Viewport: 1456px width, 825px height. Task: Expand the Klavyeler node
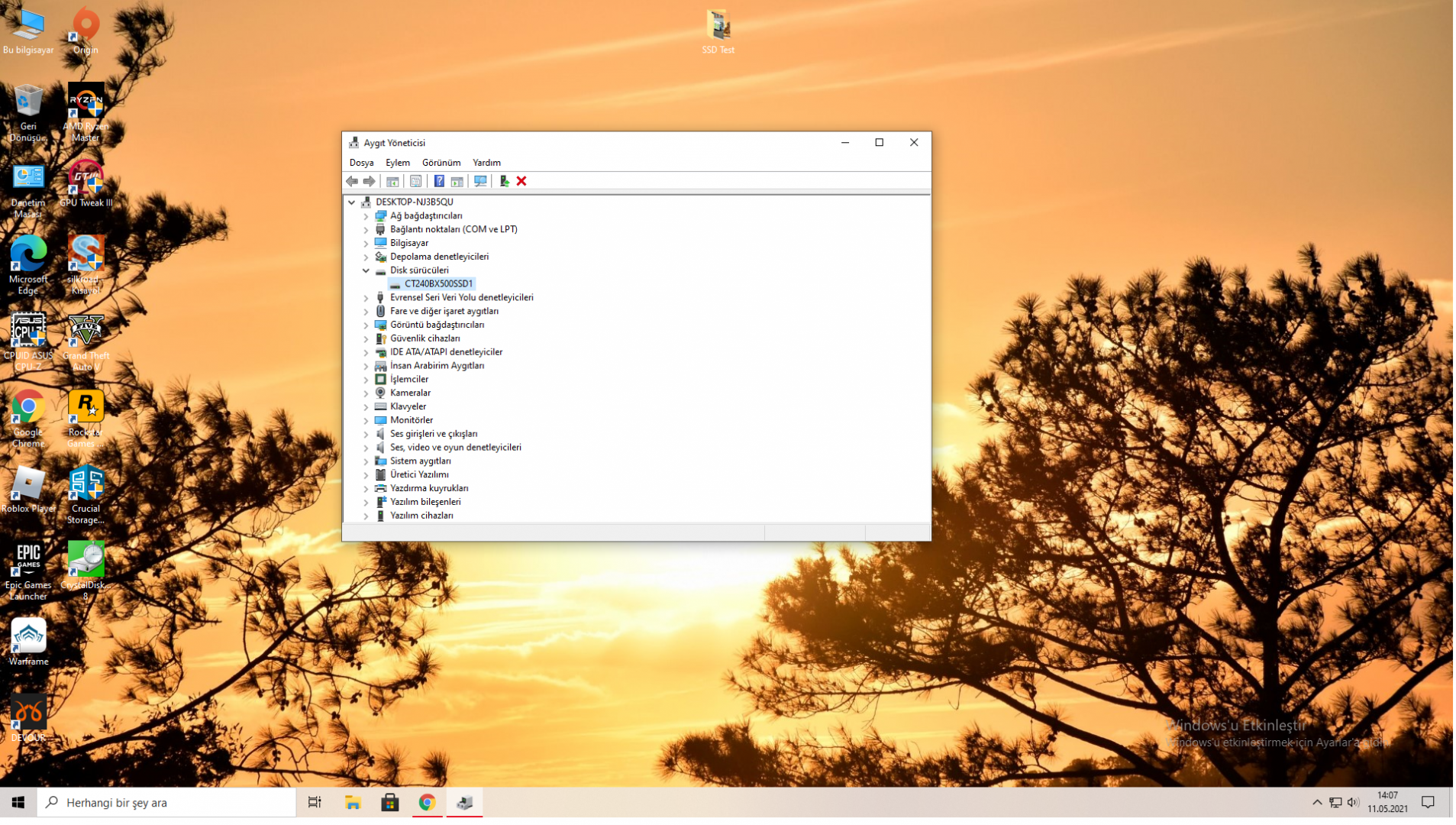click(366, 407)
